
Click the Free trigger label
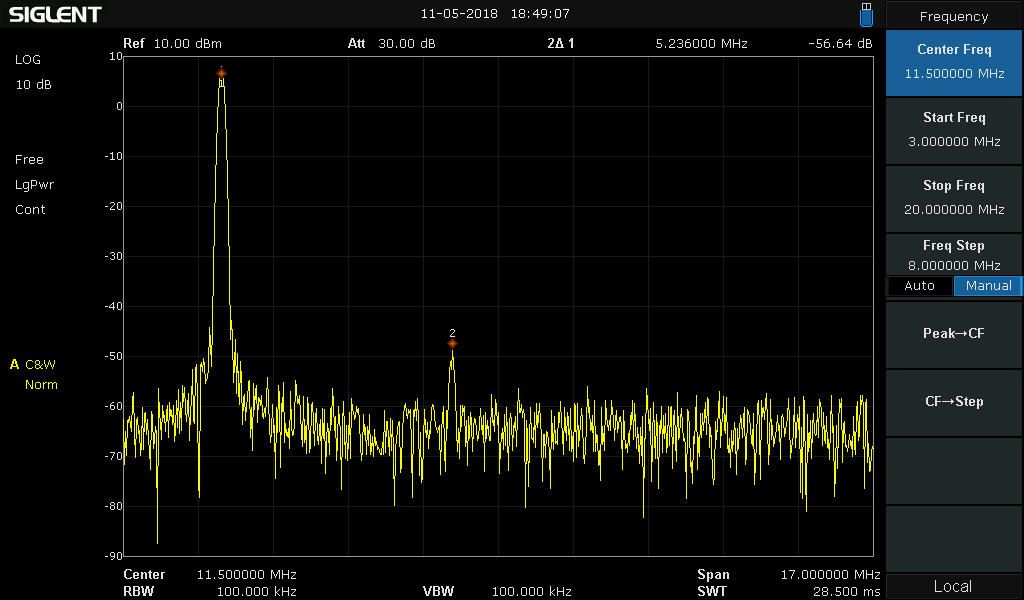(x=29, y=160)
